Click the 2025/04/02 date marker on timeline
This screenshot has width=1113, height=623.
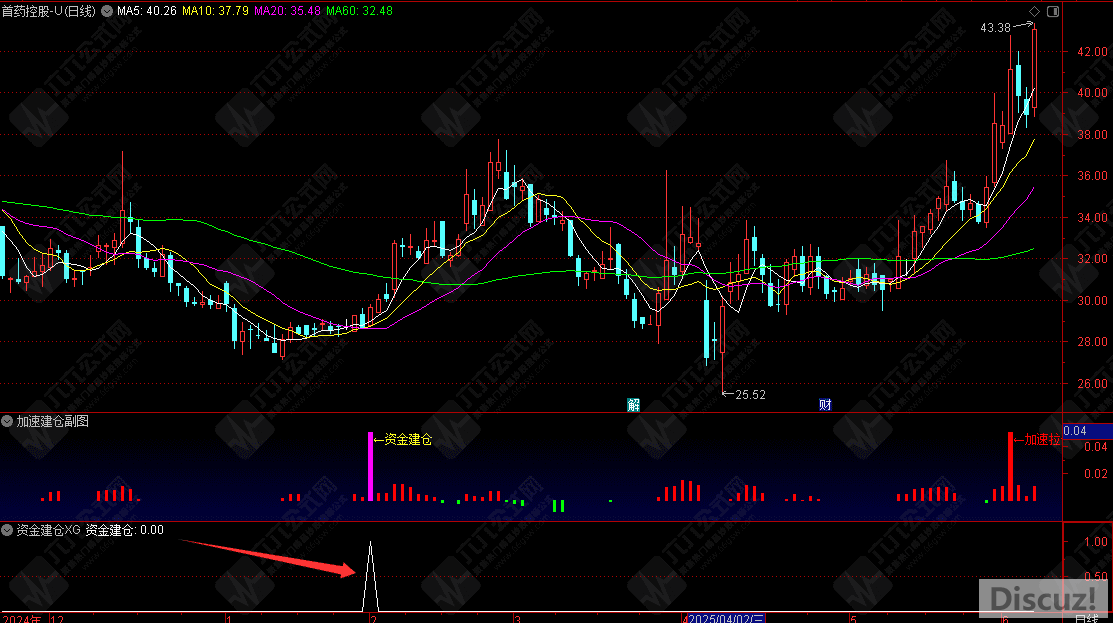click(727, 617)
